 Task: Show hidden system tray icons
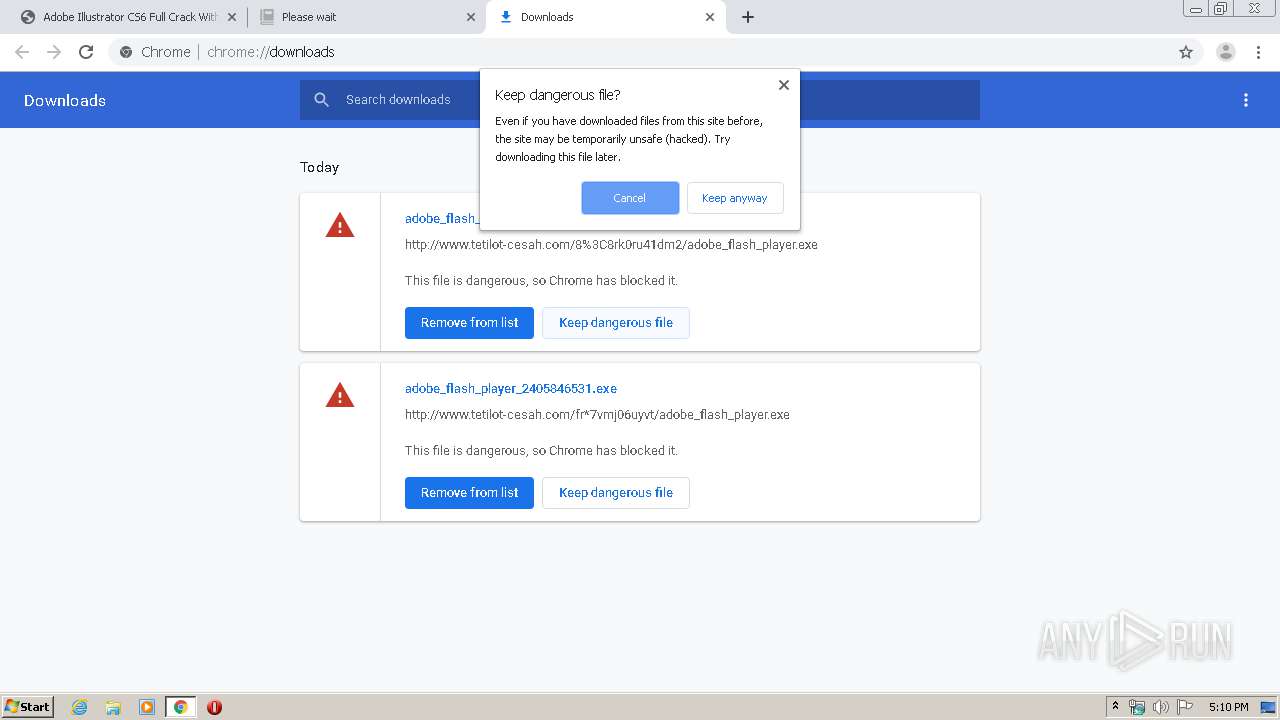[x=1116, y=707]
